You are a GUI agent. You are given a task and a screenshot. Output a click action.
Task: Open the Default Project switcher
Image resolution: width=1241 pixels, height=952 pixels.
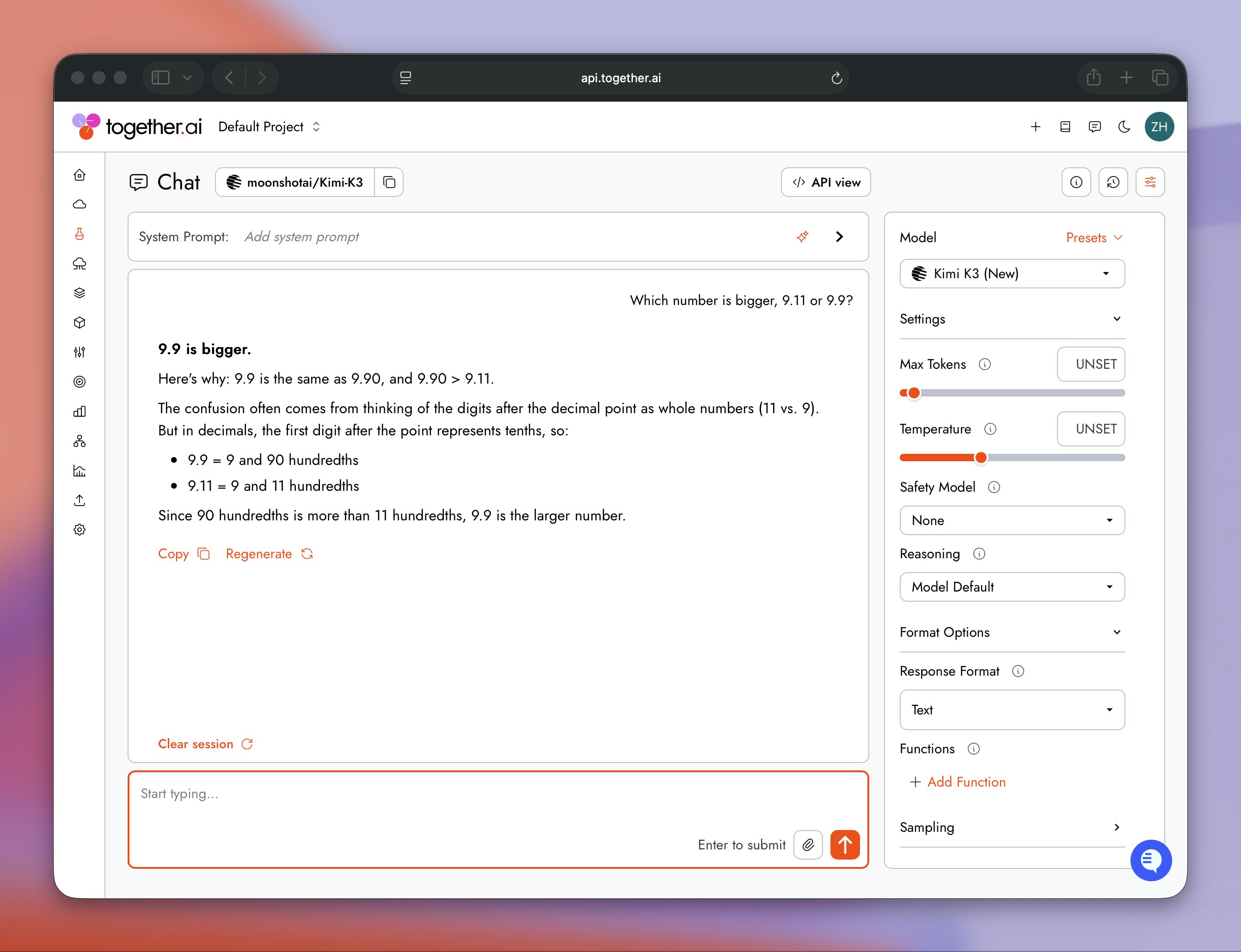click(x=269, y=126)
